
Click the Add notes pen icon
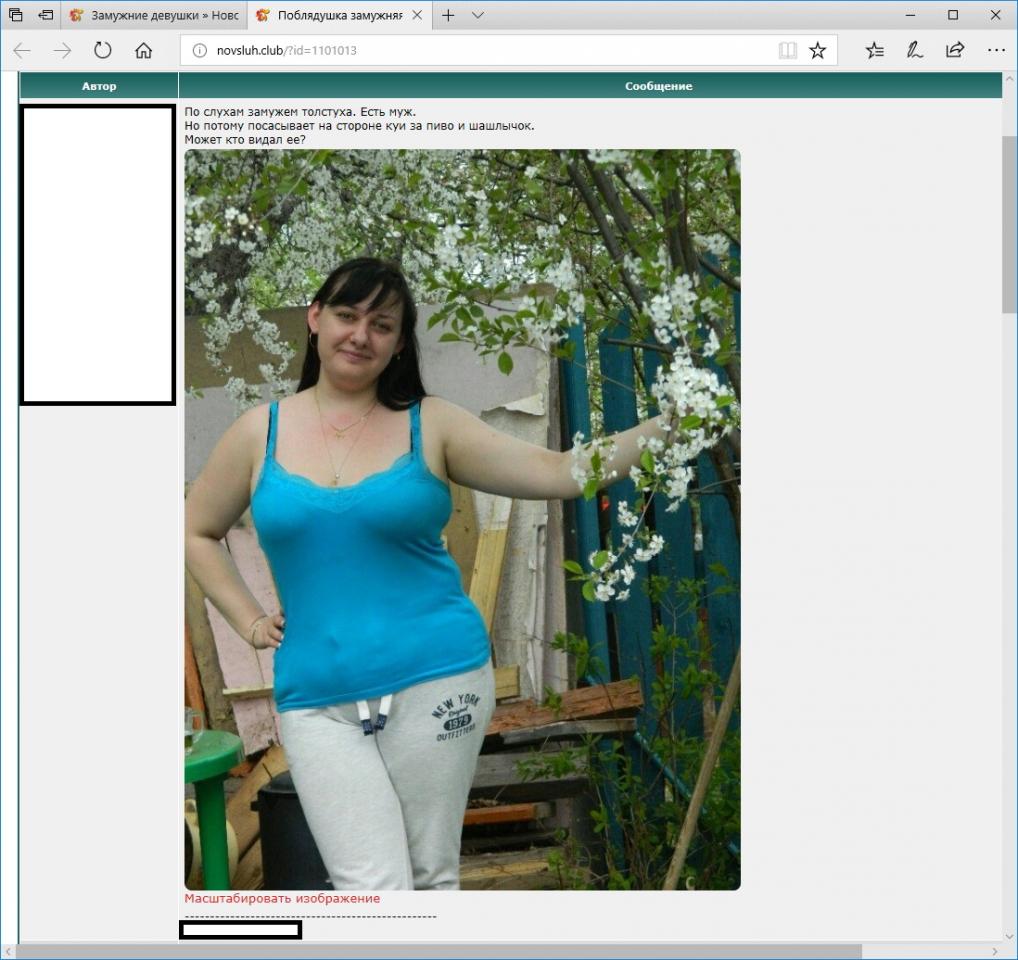[914, 50]
